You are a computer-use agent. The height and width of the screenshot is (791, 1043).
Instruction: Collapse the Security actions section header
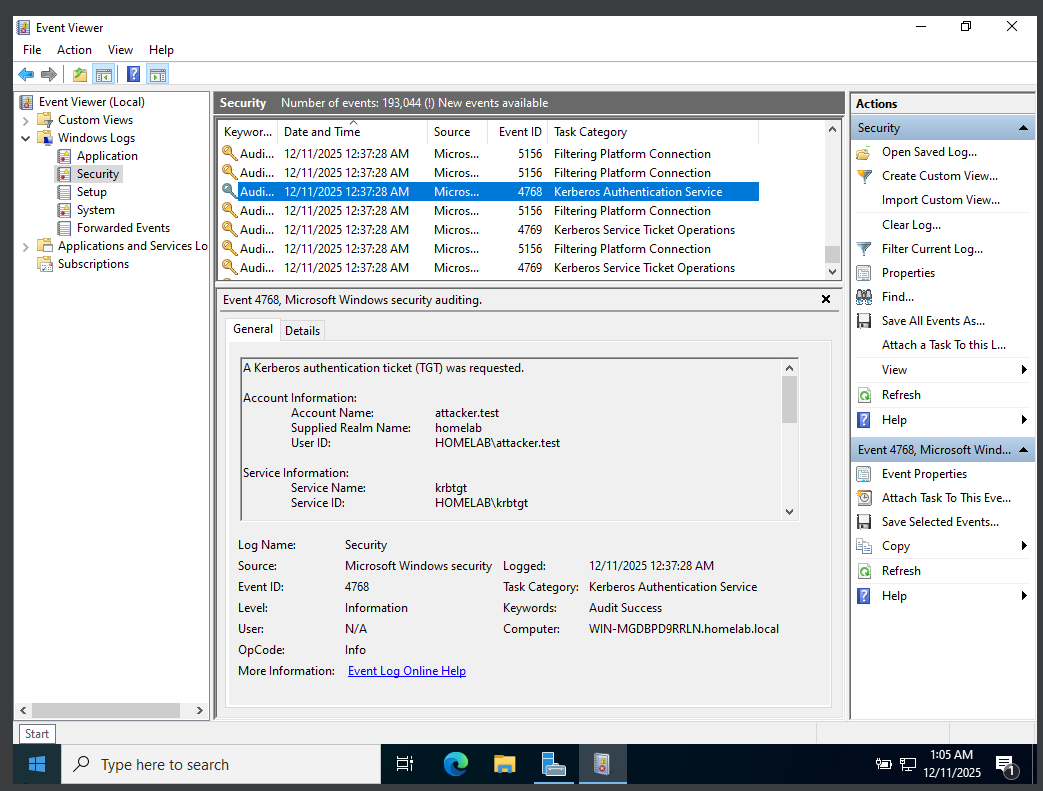click(1023, 128)
